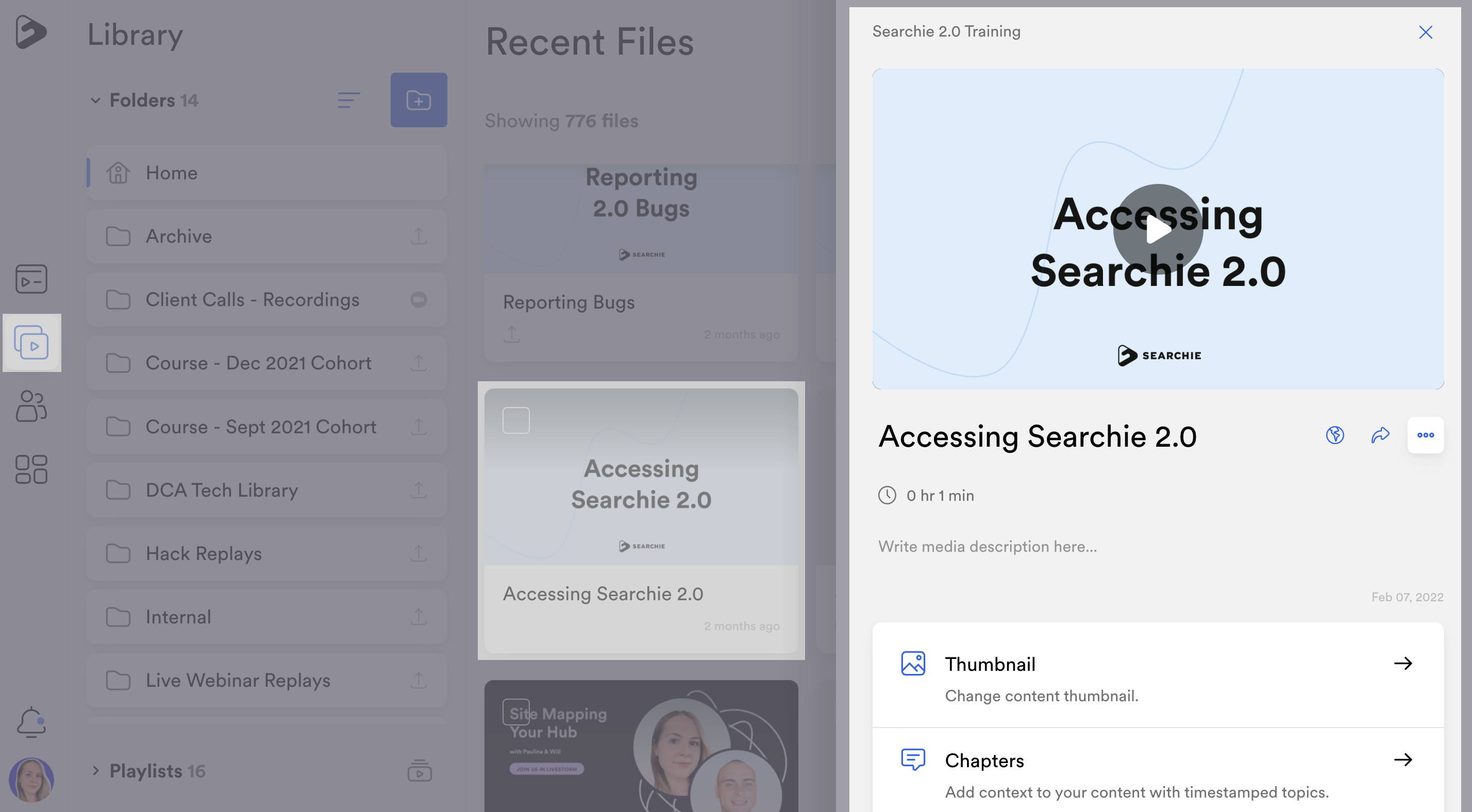
Task: Open the notifications bell
Action: click(x=31, y=722)
